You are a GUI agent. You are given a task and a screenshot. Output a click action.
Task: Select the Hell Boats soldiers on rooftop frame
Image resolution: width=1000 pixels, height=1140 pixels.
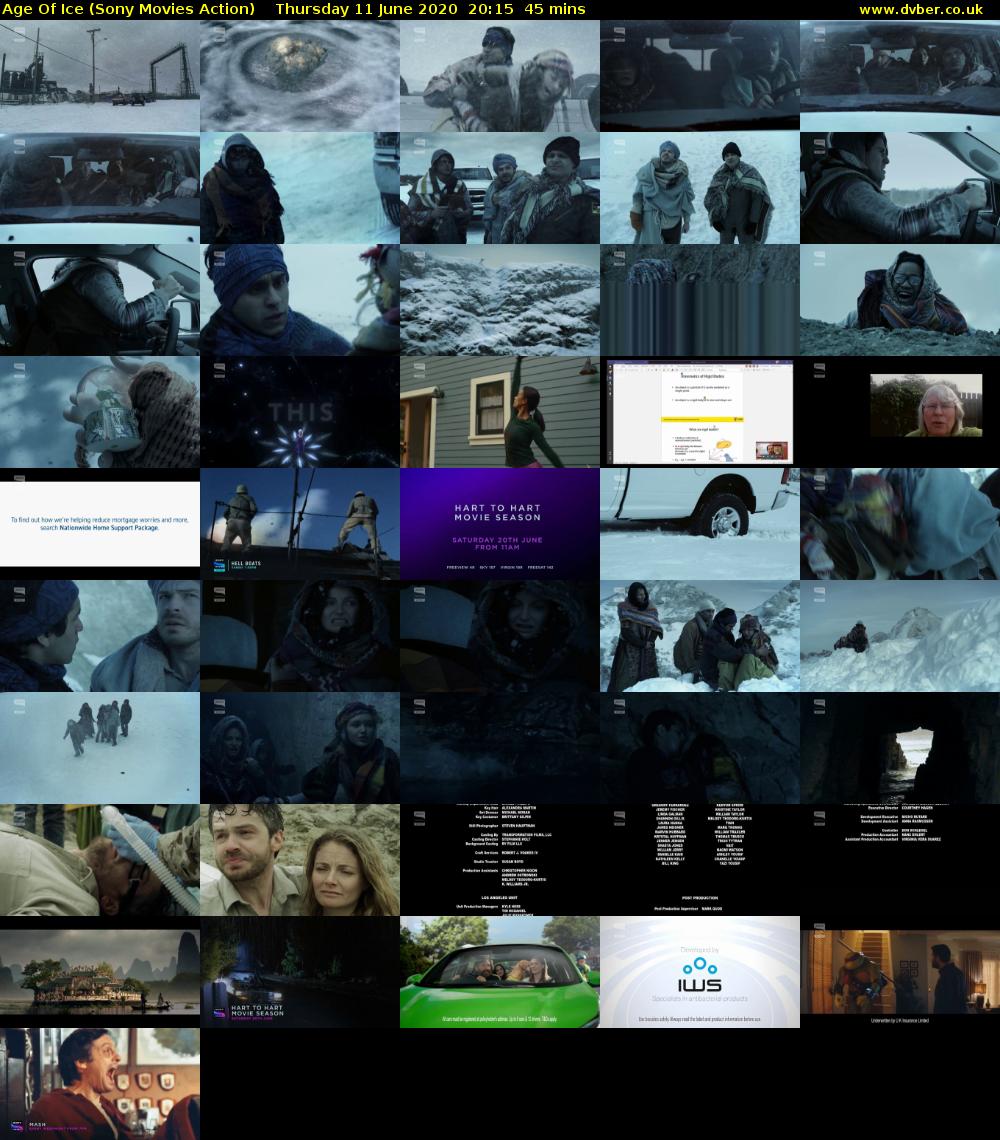click(x=300, y=523)
